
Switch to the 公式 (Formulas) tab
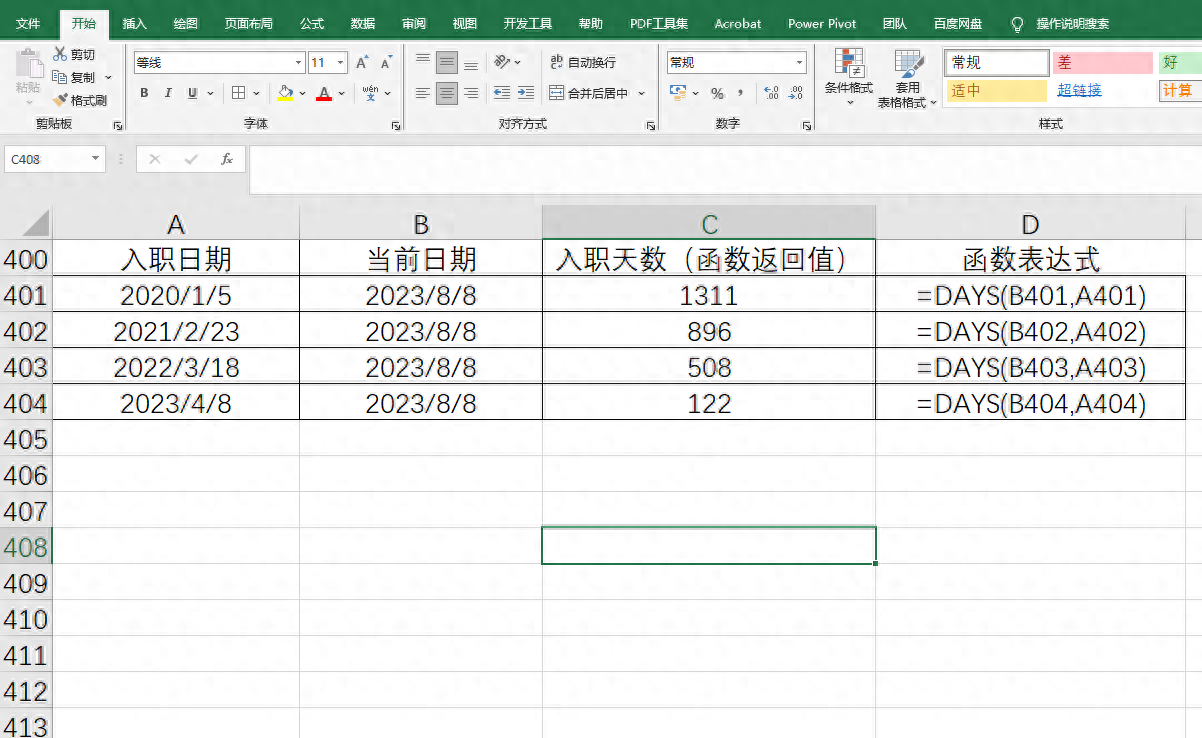tap(312, 23)
